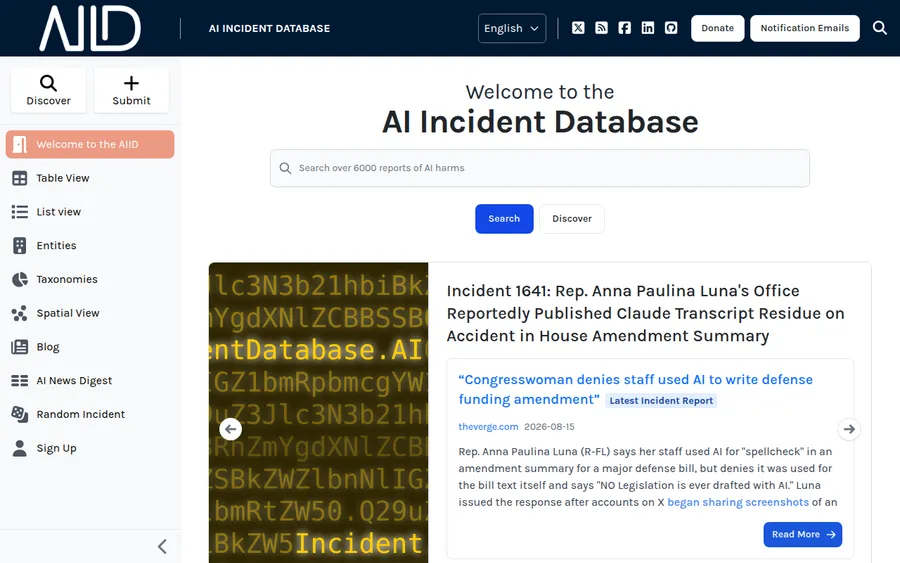Open the Entities menu item

90,246
